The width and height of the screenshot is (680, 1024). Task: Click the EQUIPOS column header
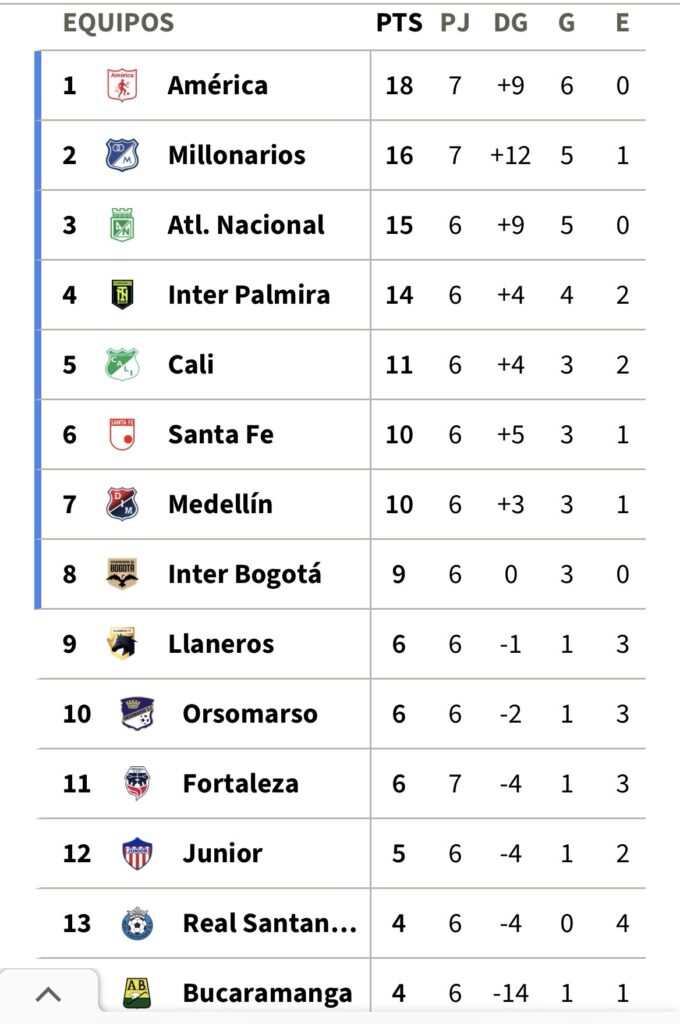tap(118, 23)
